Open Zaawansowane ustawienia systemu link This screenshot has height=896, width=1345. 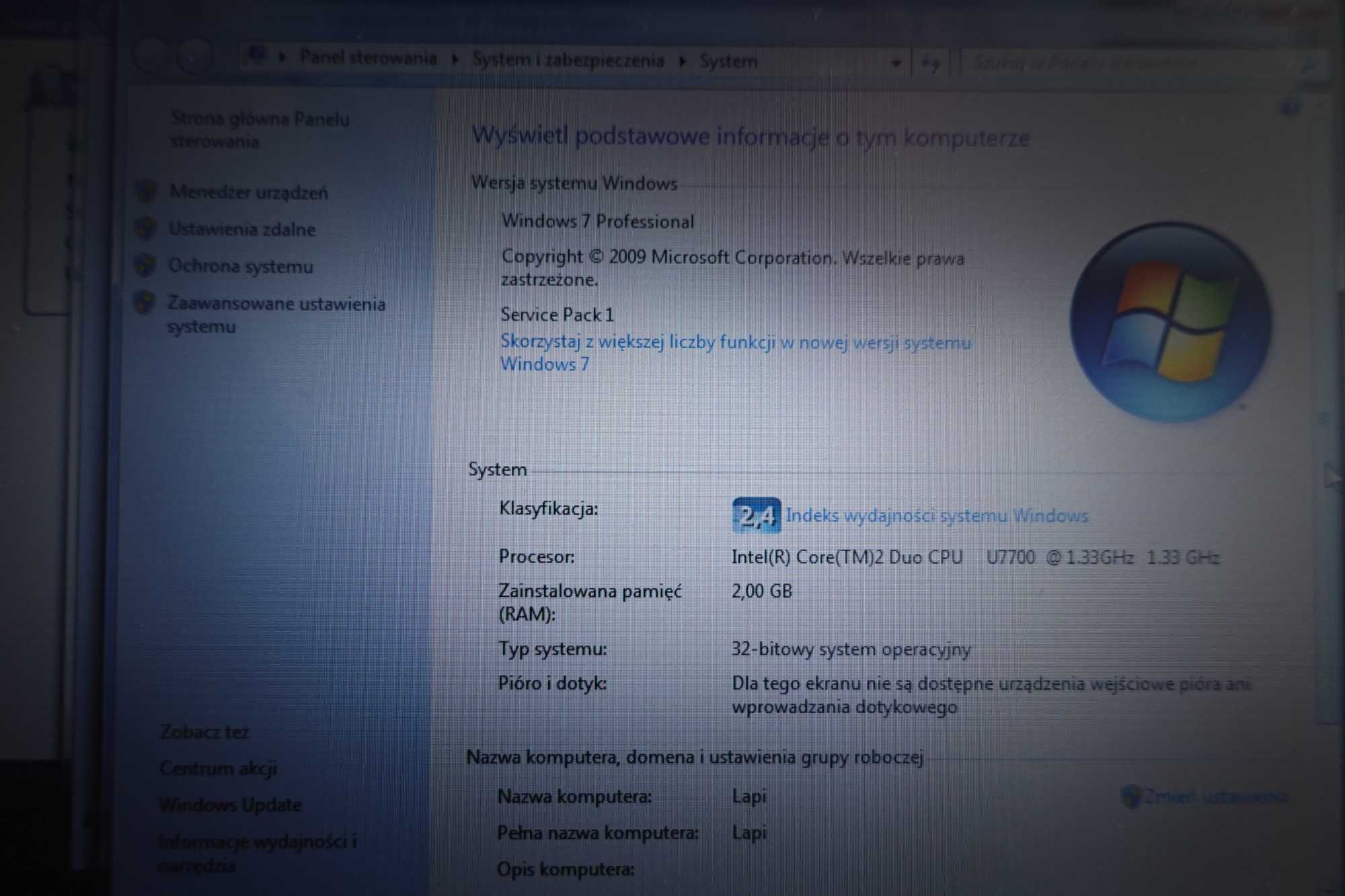tap(276, 315)
